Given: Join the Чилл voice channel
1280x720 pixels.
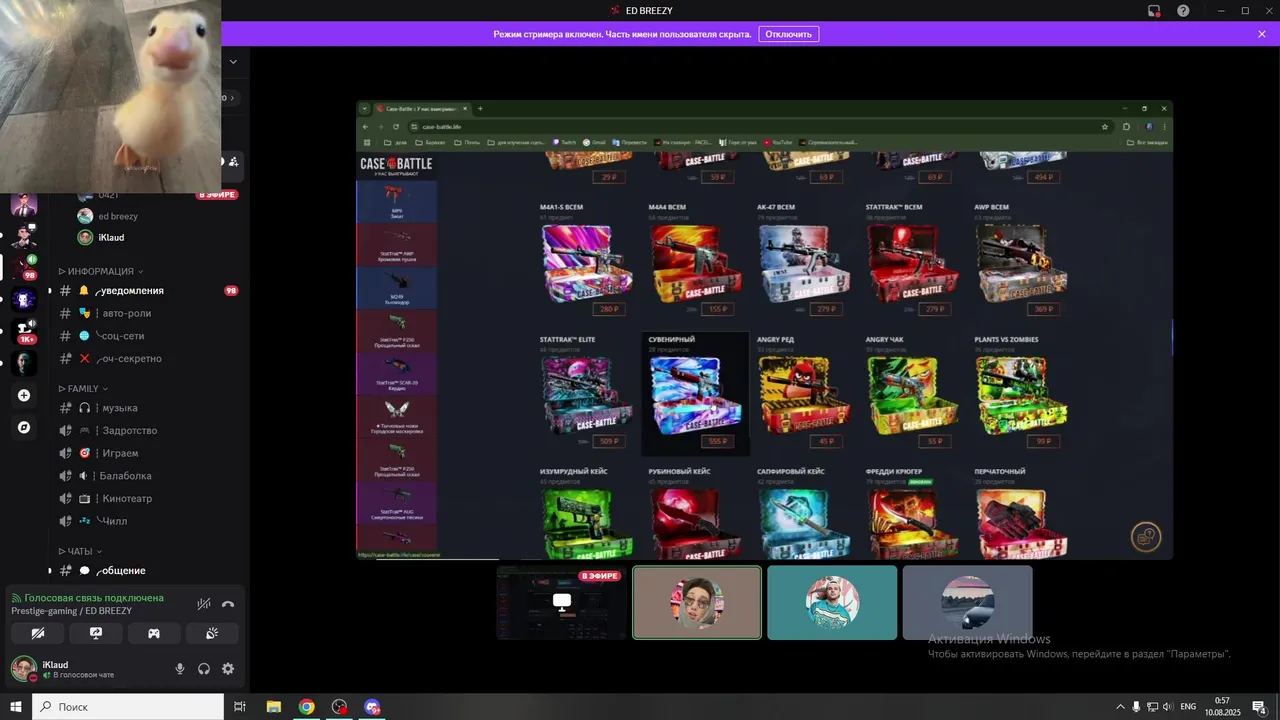Looking at the screenshot, I should tap(149, 521).
